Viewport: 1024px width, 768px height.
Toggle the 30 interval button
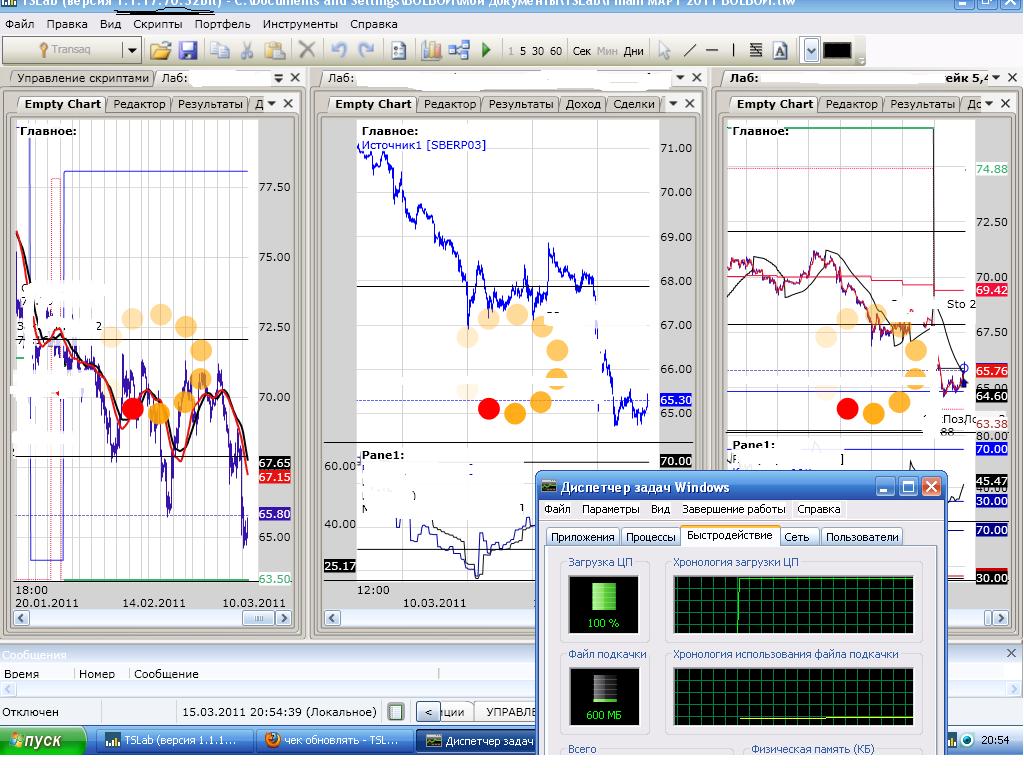click(538, 51)
